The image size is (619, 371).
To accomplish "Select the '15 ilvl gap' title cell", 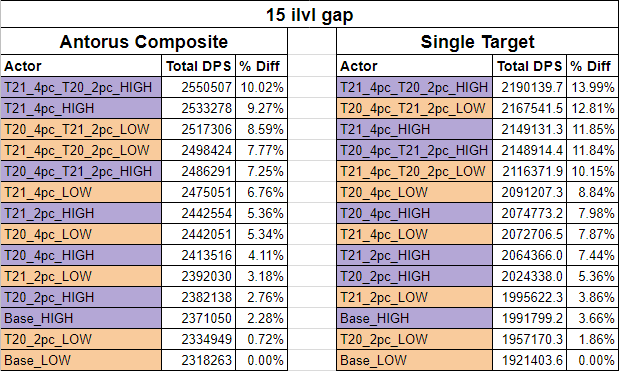I will (x=310, y=15).
